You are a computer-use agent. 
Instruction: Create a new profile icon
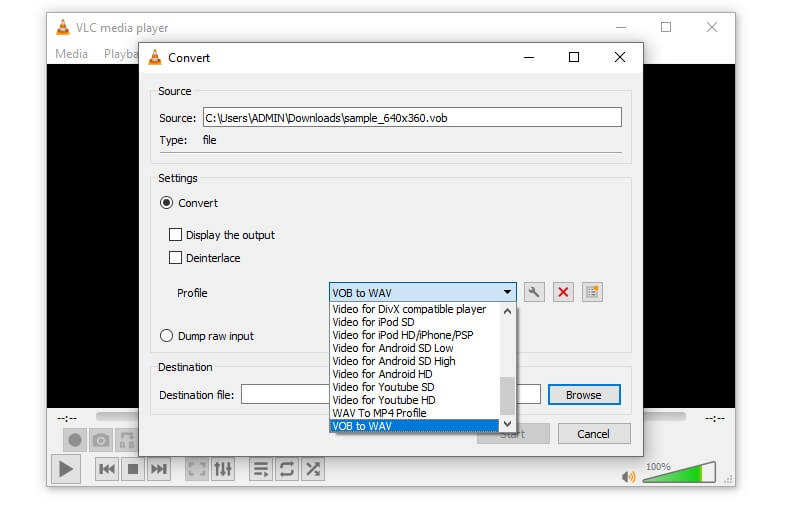[x=592, y=292]
